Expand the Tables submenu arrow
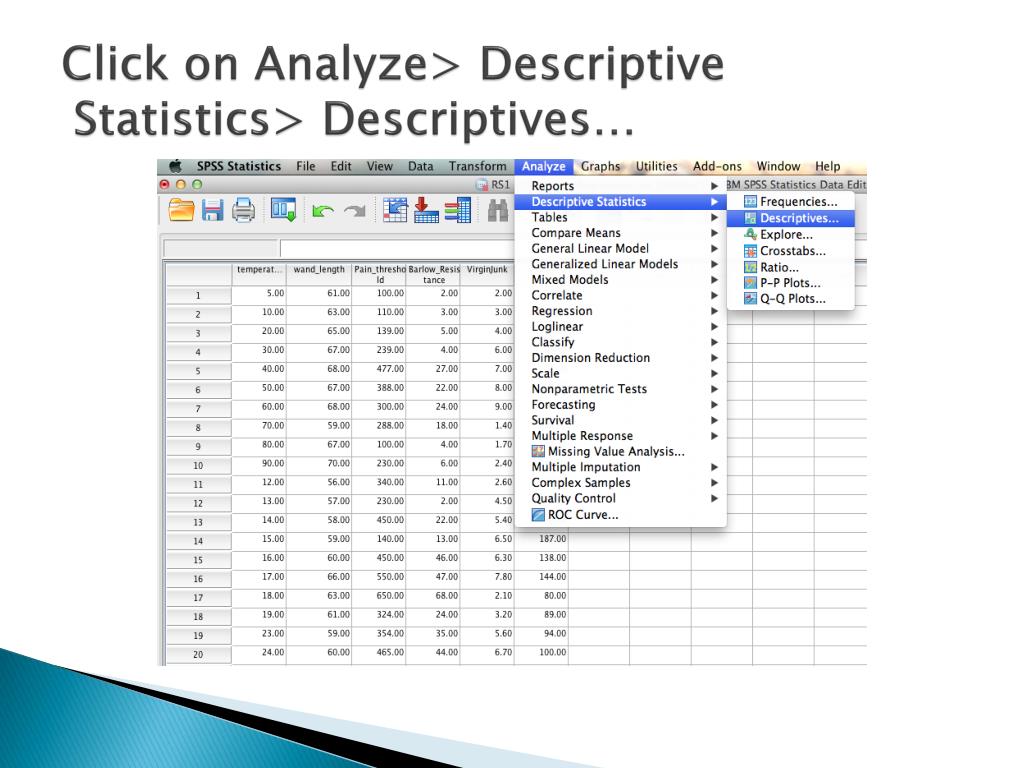The image size is (1024, 768). pos(714,217)
